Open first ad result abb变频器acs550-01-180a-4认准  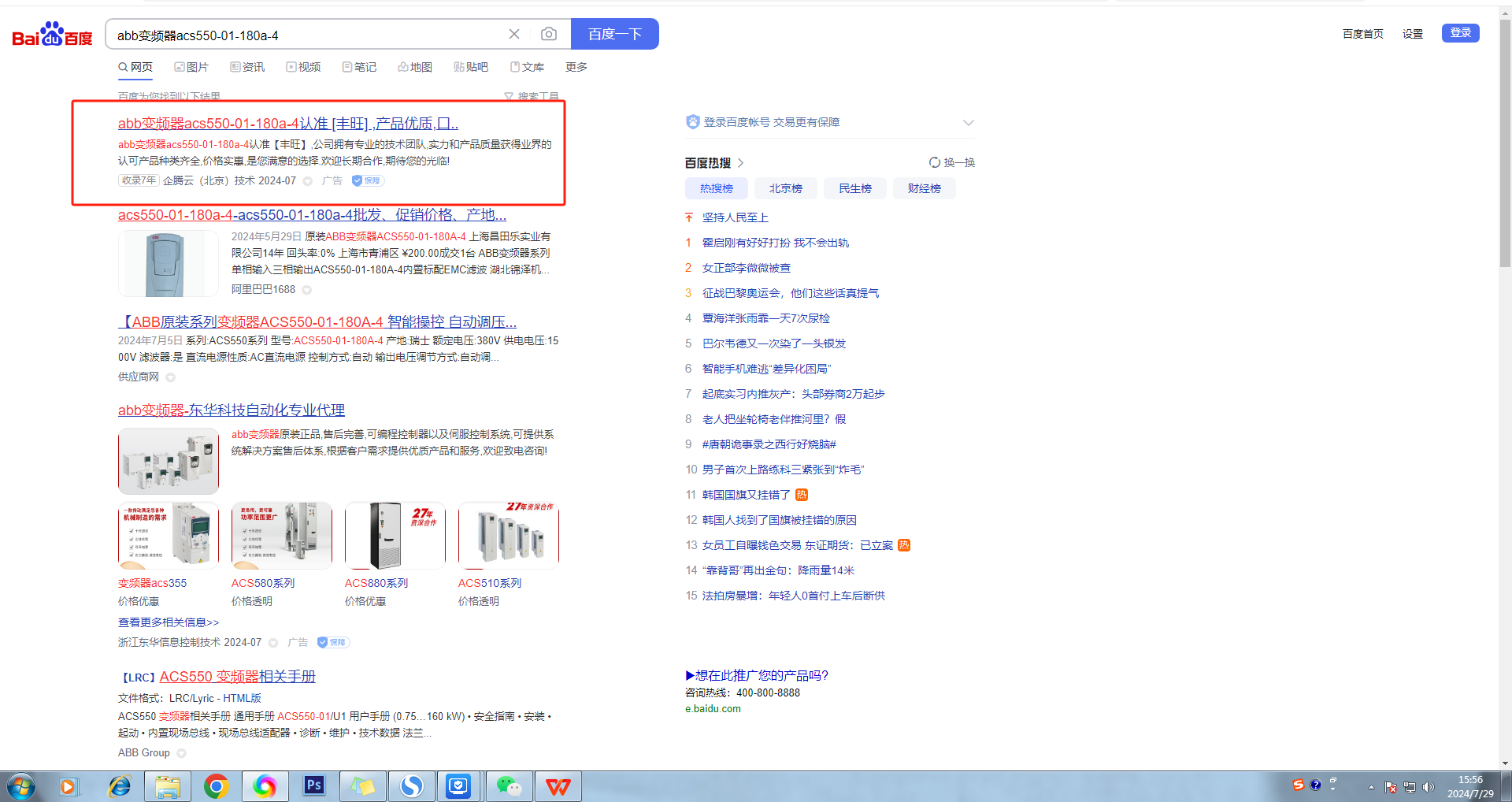point(288,124)
